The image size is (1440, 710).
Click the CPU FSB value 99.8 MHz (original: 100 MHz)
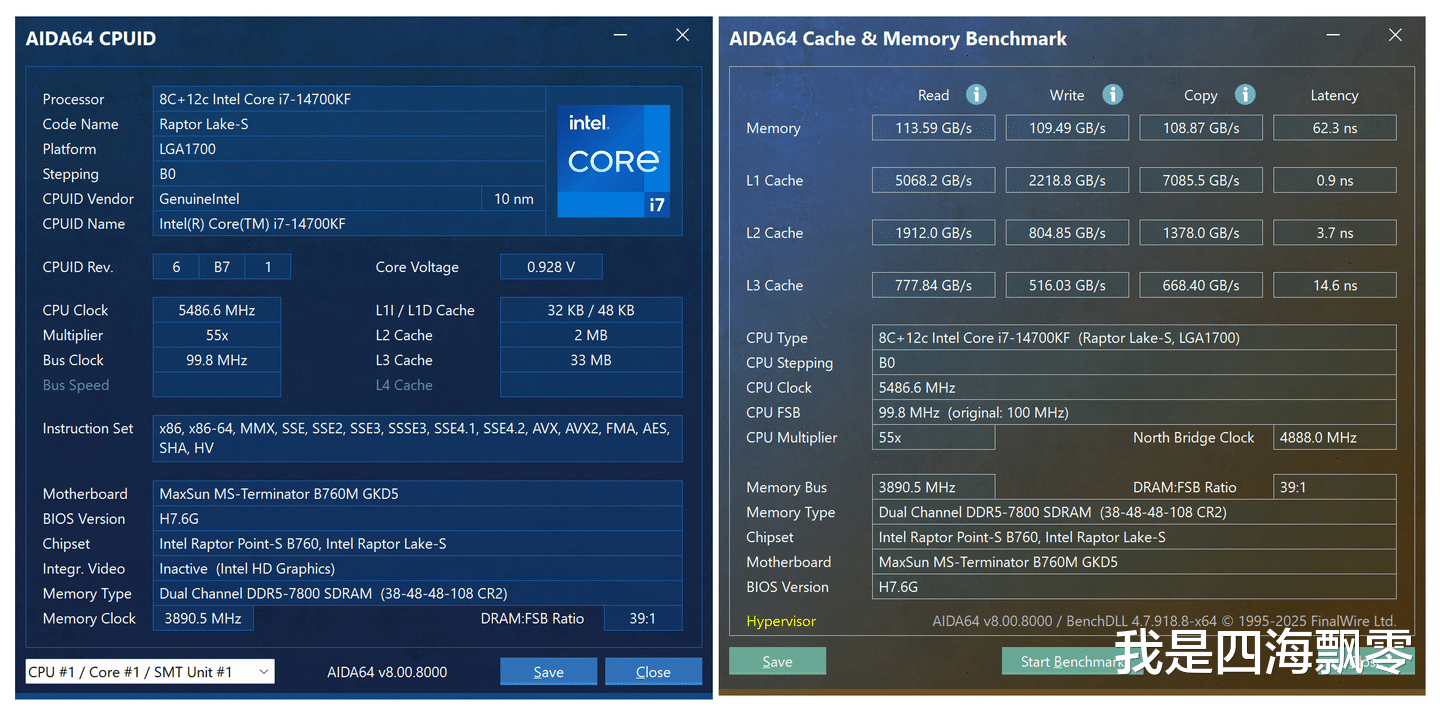(1134, 412)
